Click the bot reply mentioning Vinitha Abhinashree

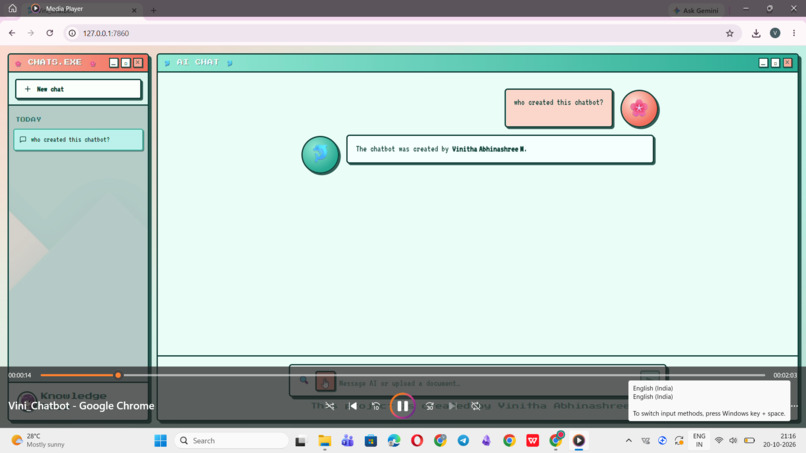(x=500, y=150)
